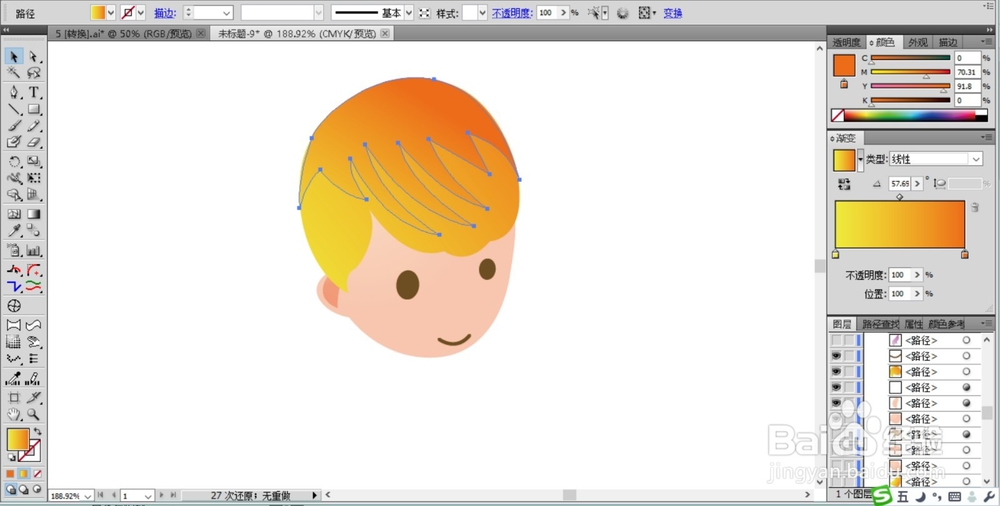The image size is (1000, 506).
Task: Activate the Paintbrush tool
Action: (x=13, y=126)
